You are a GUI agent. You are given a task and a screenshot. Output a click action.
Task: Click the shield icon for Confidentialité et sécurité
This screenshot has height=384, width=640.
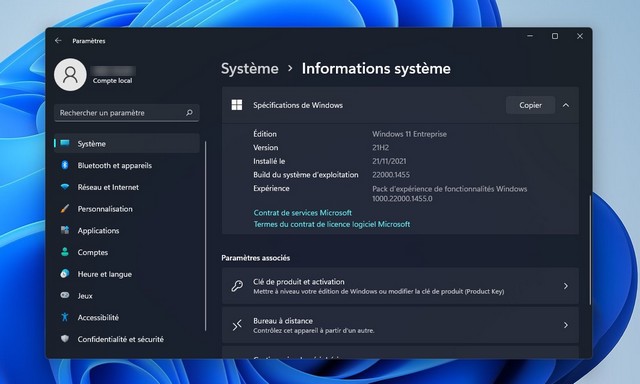click(x=64, y=339)
